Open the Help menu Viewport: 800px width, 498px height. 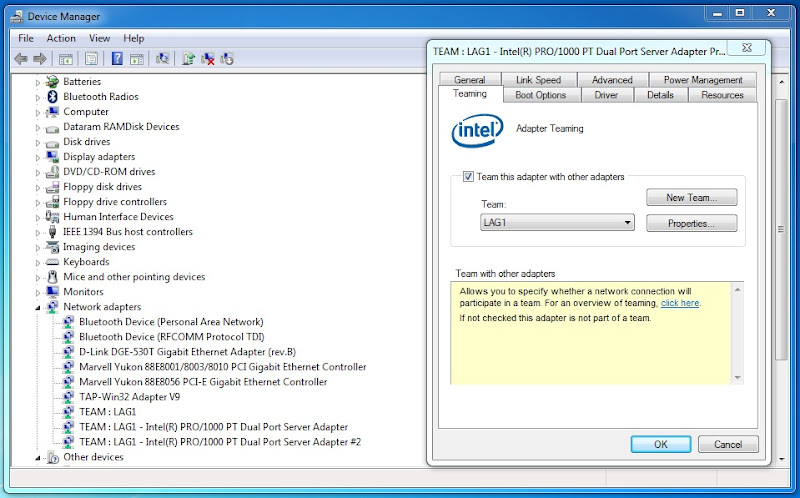[x=133, y=38]
